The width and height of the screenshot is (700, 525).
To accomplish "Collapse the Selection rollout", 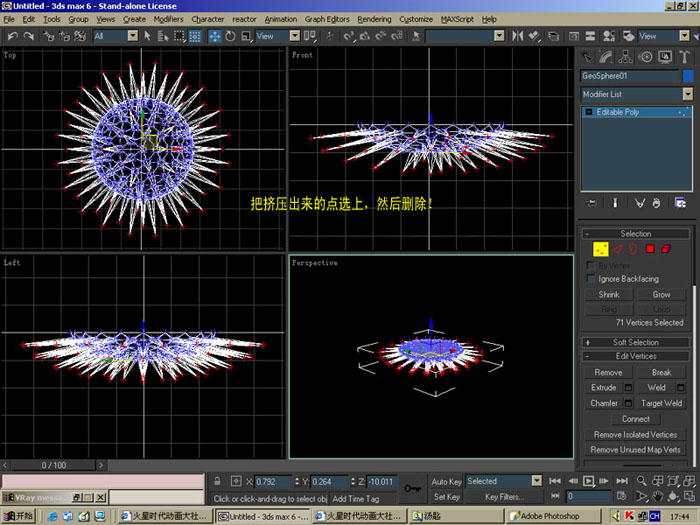I will 636,233.
